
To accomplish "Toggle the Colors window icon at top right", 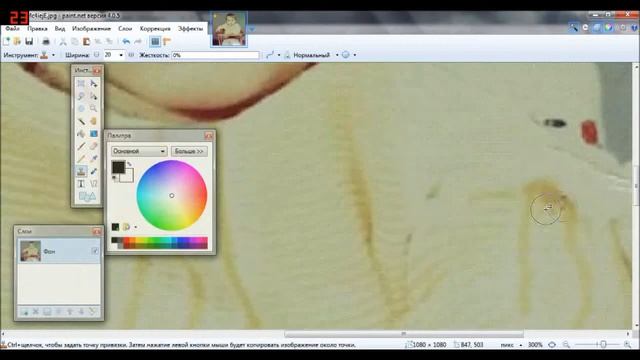I will click(x=609, y=28).
